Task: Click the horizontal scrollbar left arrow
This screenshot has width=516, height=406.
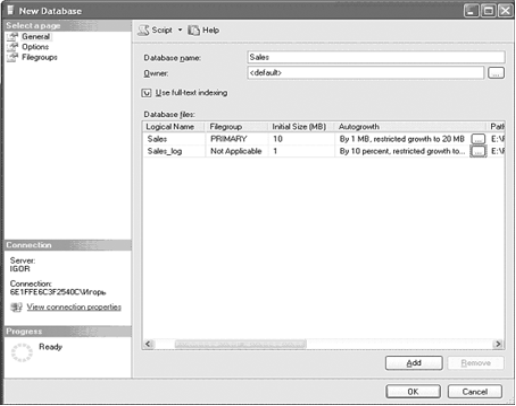Action: pyautogui.click(x=149, y=344)
